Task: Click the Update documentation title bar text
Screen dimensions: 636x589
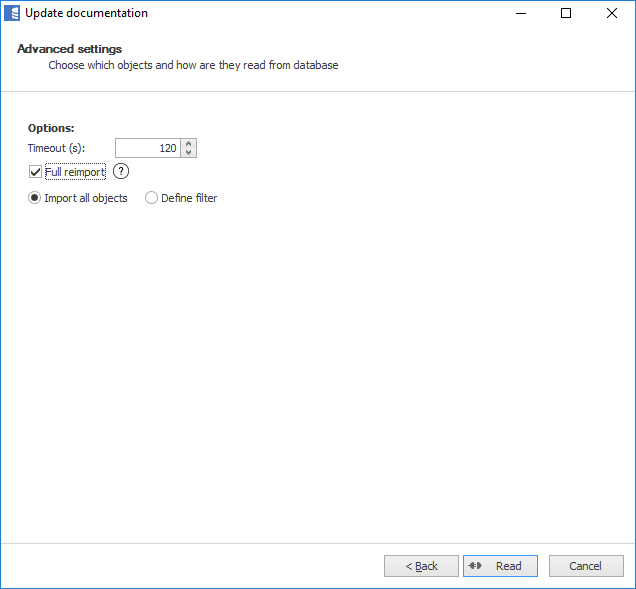Action: pos(86,13)
